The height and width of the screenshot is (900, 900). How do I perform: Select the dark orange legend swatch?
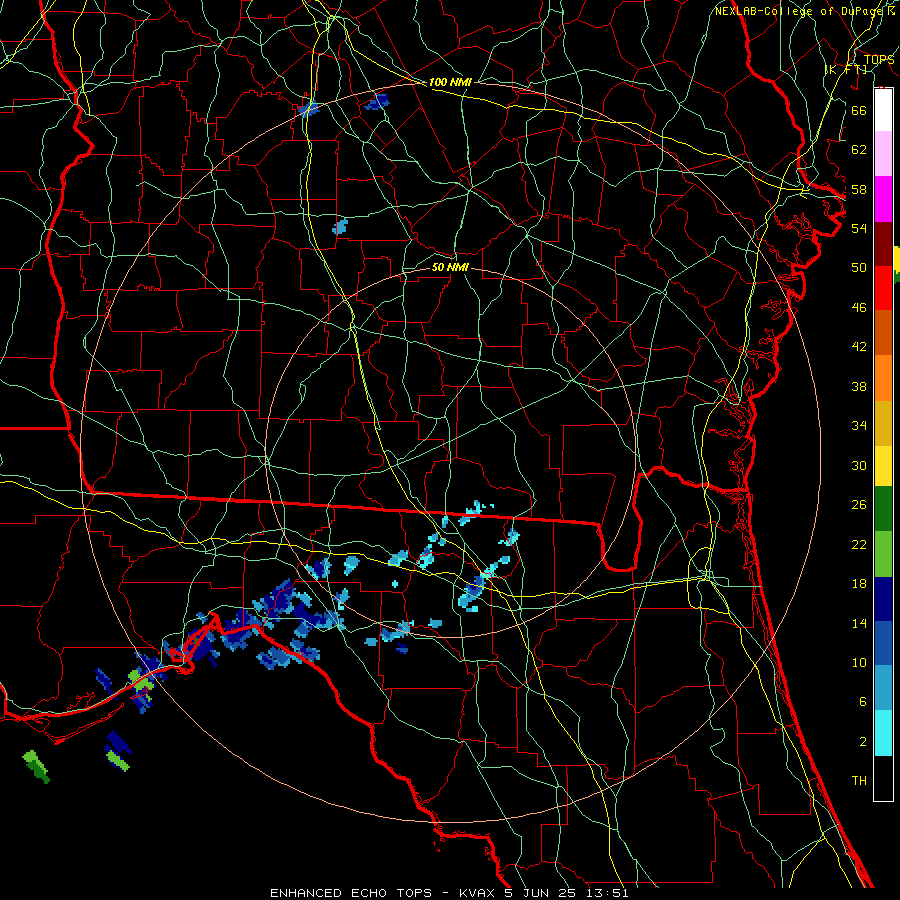tap(883, 333)
